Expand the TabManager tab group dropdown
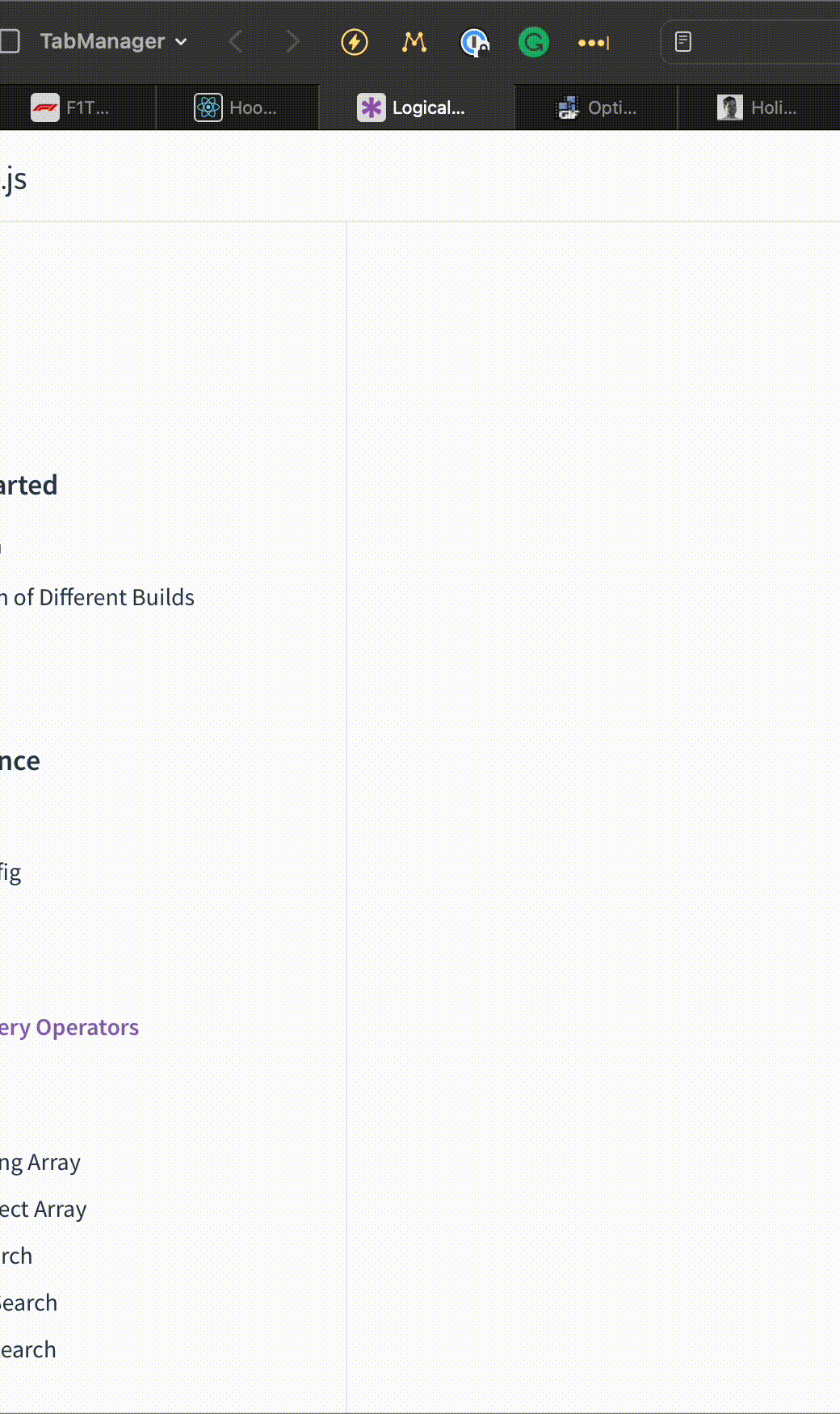 coord(114,41)
